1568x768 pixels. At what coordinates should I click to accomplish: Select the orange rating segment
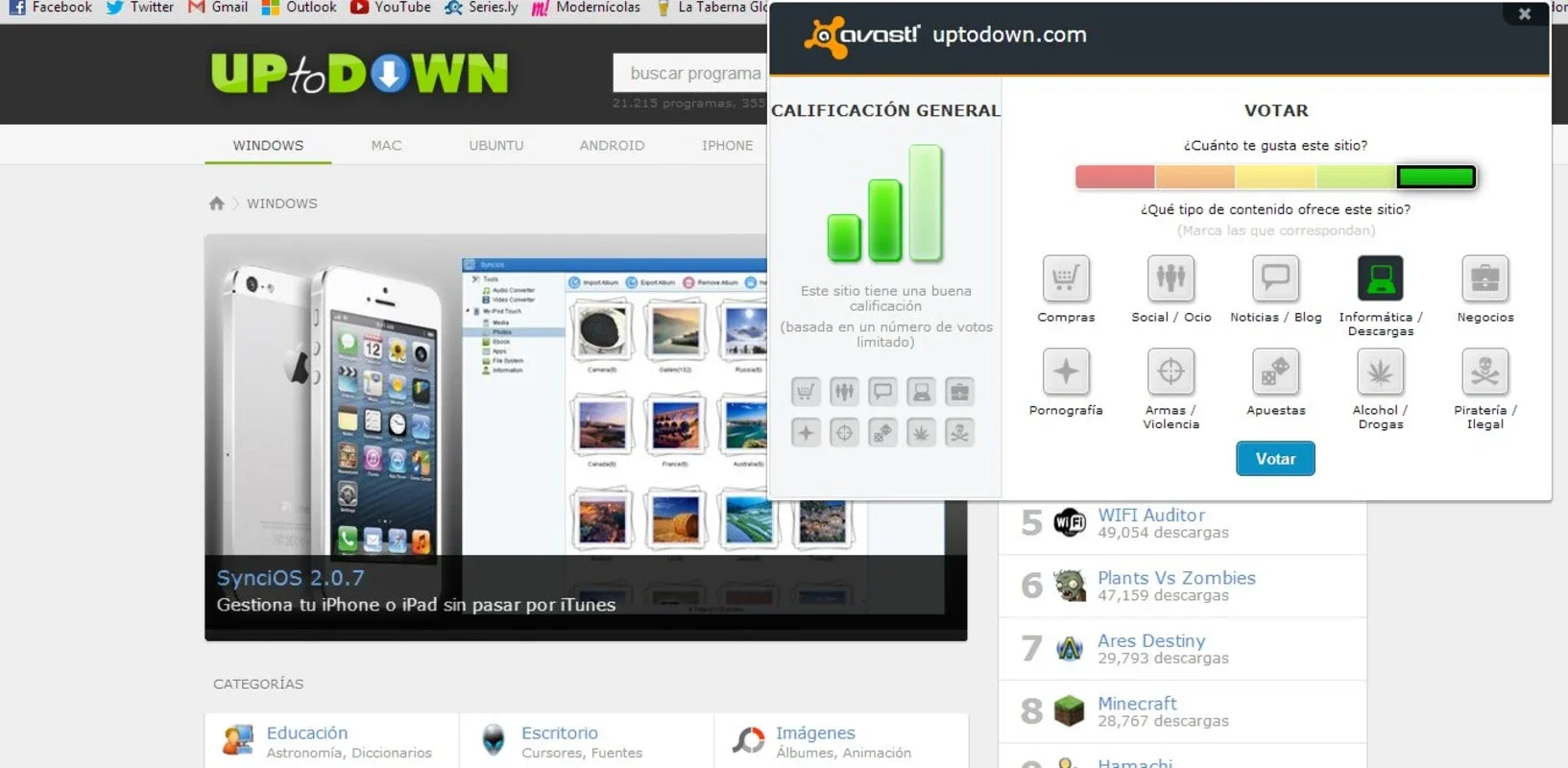pyautogui.click(x=1194, y=177)
